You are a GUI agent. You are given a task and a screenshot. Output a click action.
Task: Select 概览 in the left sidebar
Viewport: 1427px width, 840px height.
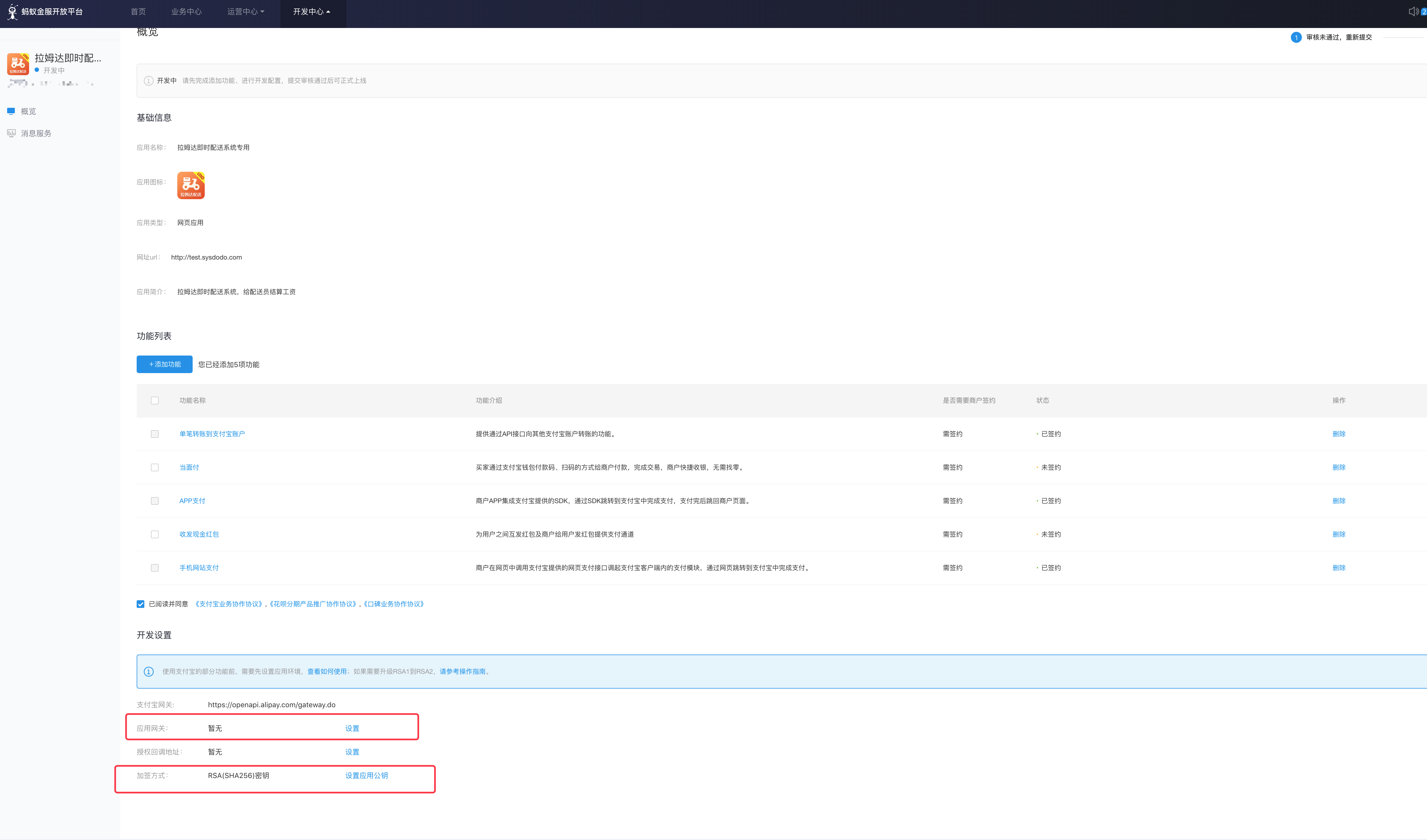point(28,111)
